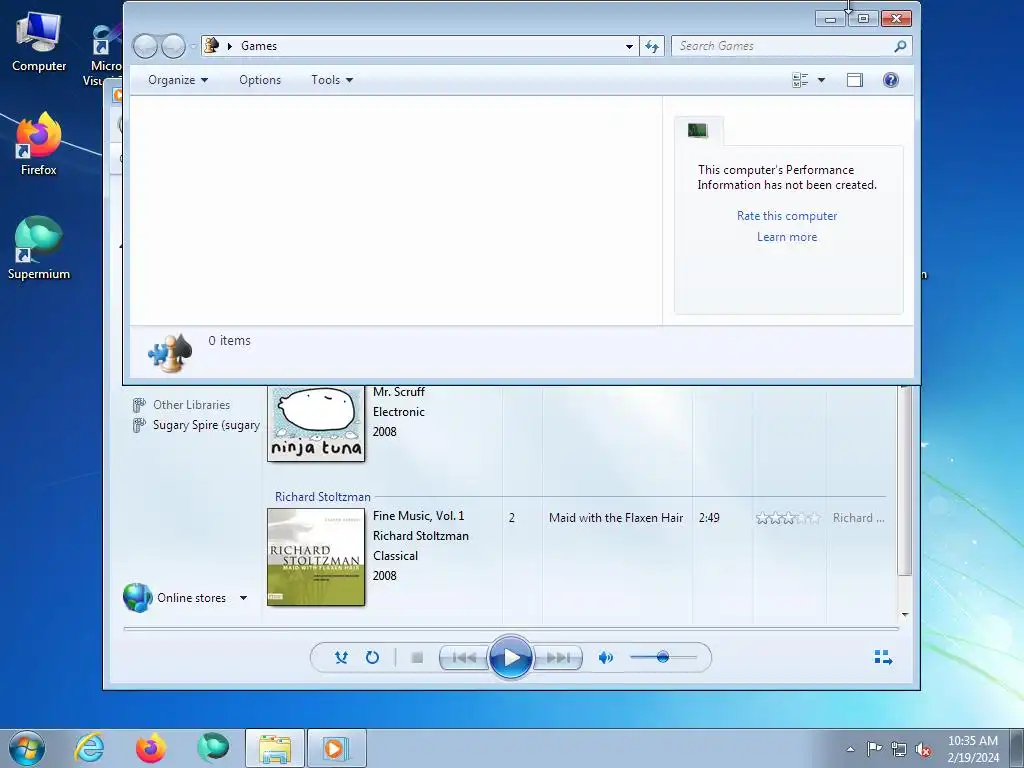Open the Action Center flag icon
The width and height of the screenshot is (1024, 768).
pyautogui.click(x=874, y=749)
